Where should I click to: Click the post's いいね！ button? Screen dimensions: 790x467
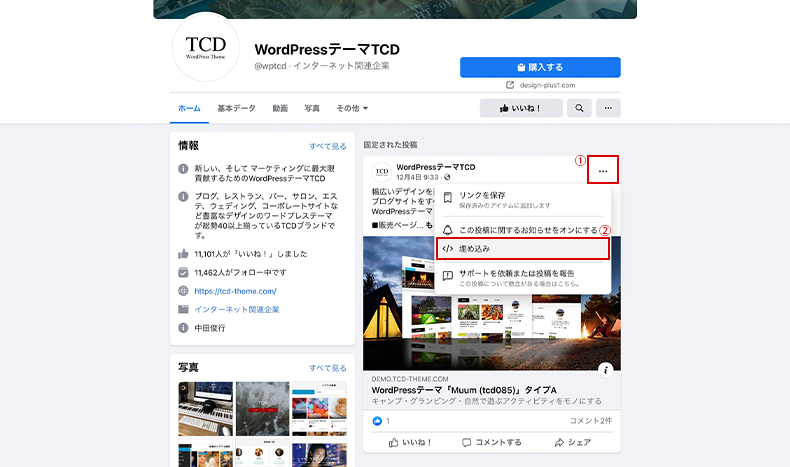click(x=410, y=442)
